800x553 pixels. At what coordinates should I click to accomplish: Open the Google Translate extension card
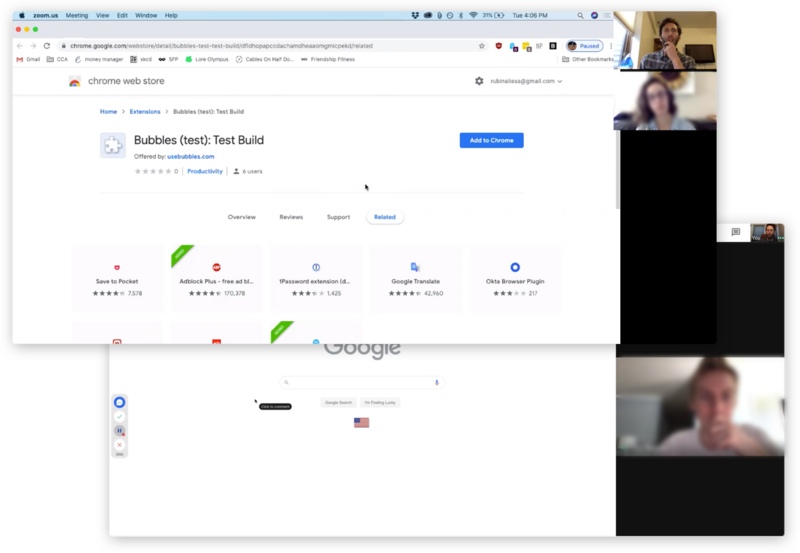(416, 279)
